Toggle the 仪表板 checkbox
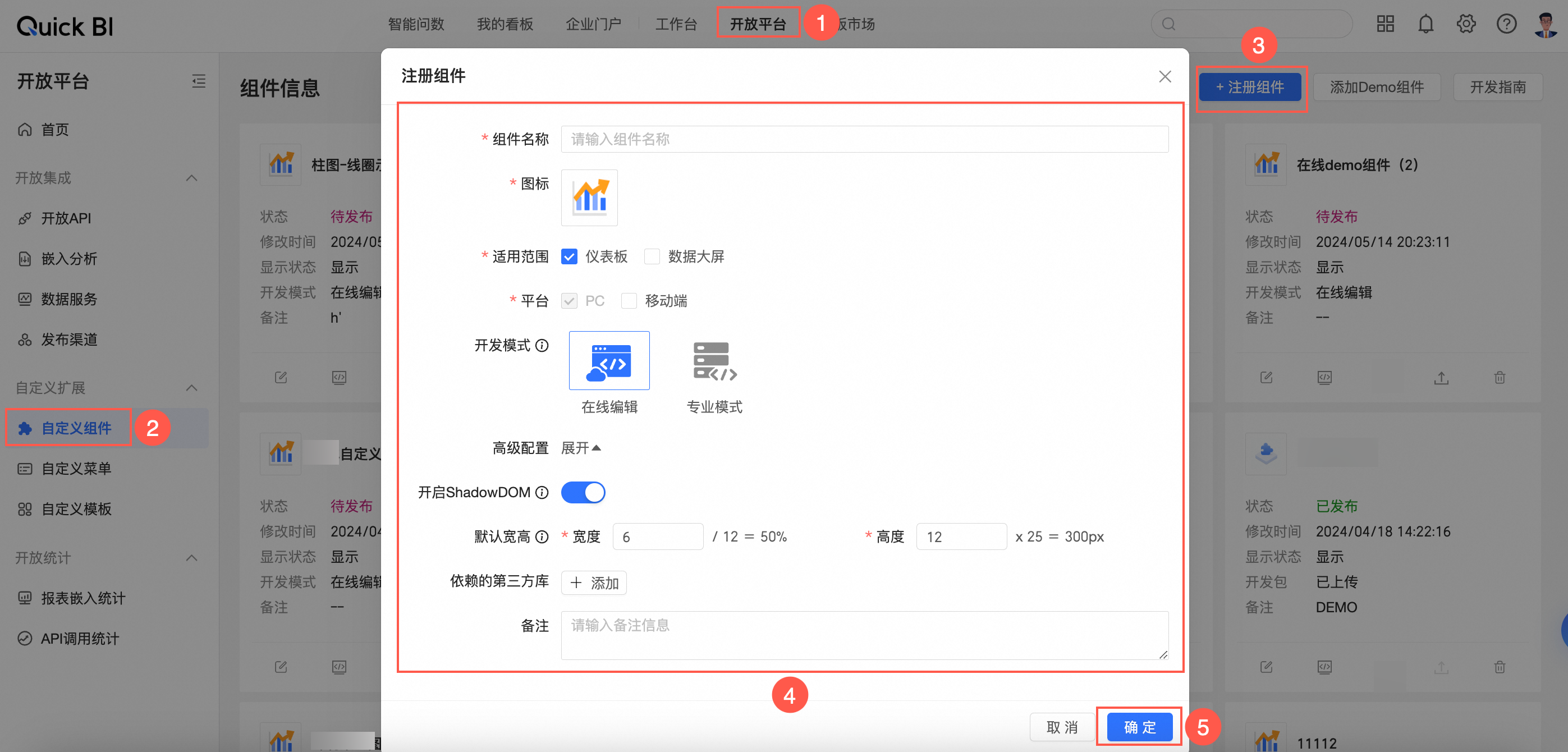 pos(569,256)
